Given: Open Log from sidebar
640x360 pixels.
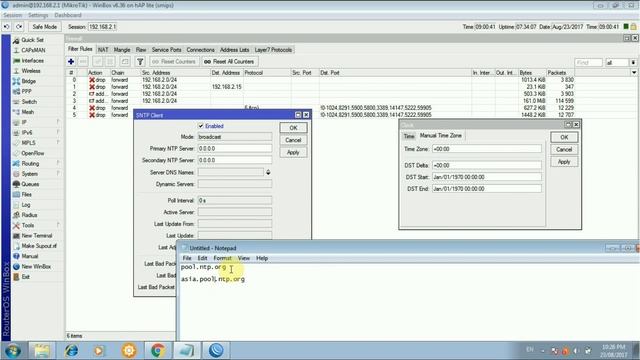Looking at the screenshot, I should (26, 205).
